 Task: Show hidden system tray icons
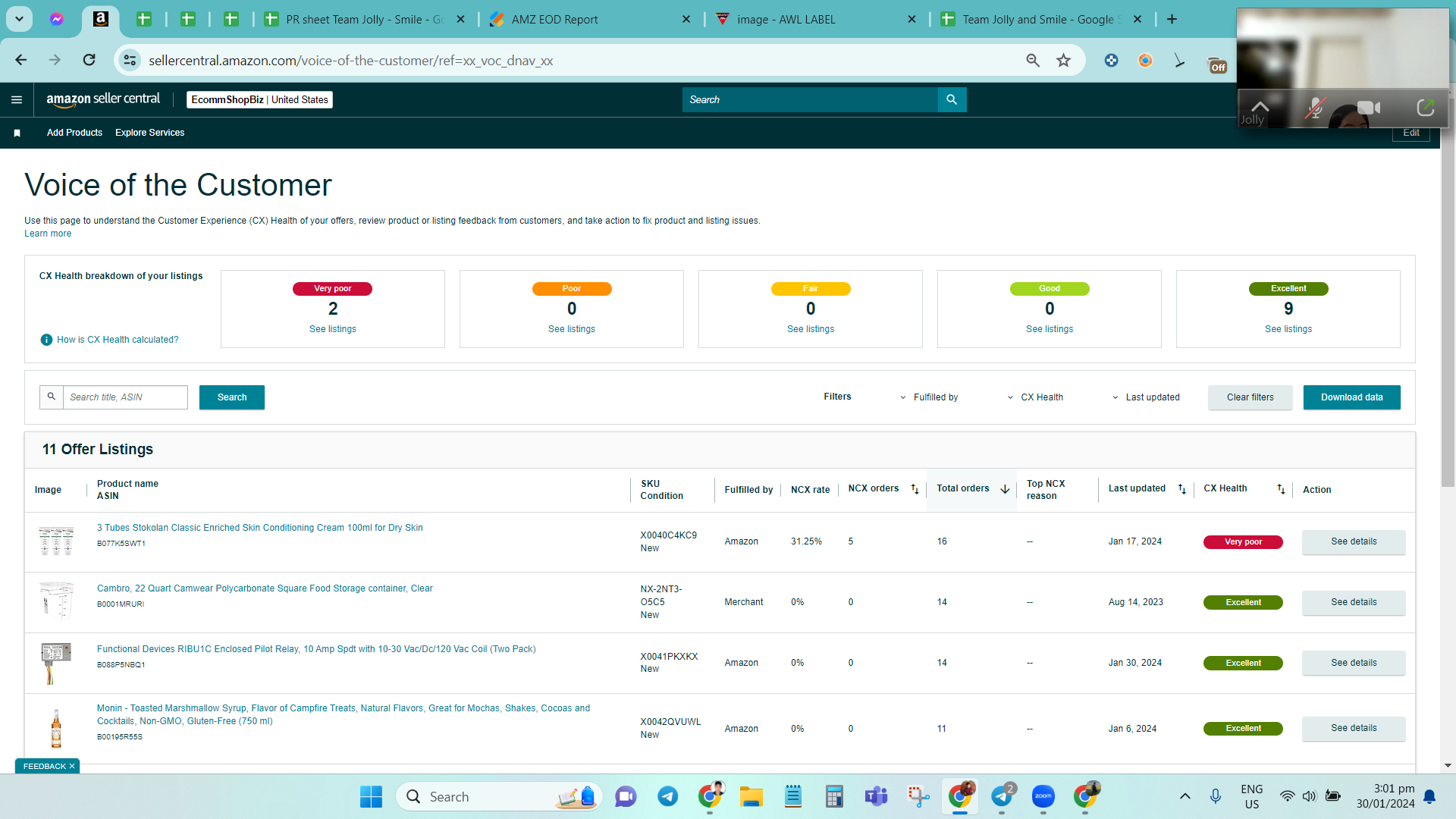[1185, 796]
